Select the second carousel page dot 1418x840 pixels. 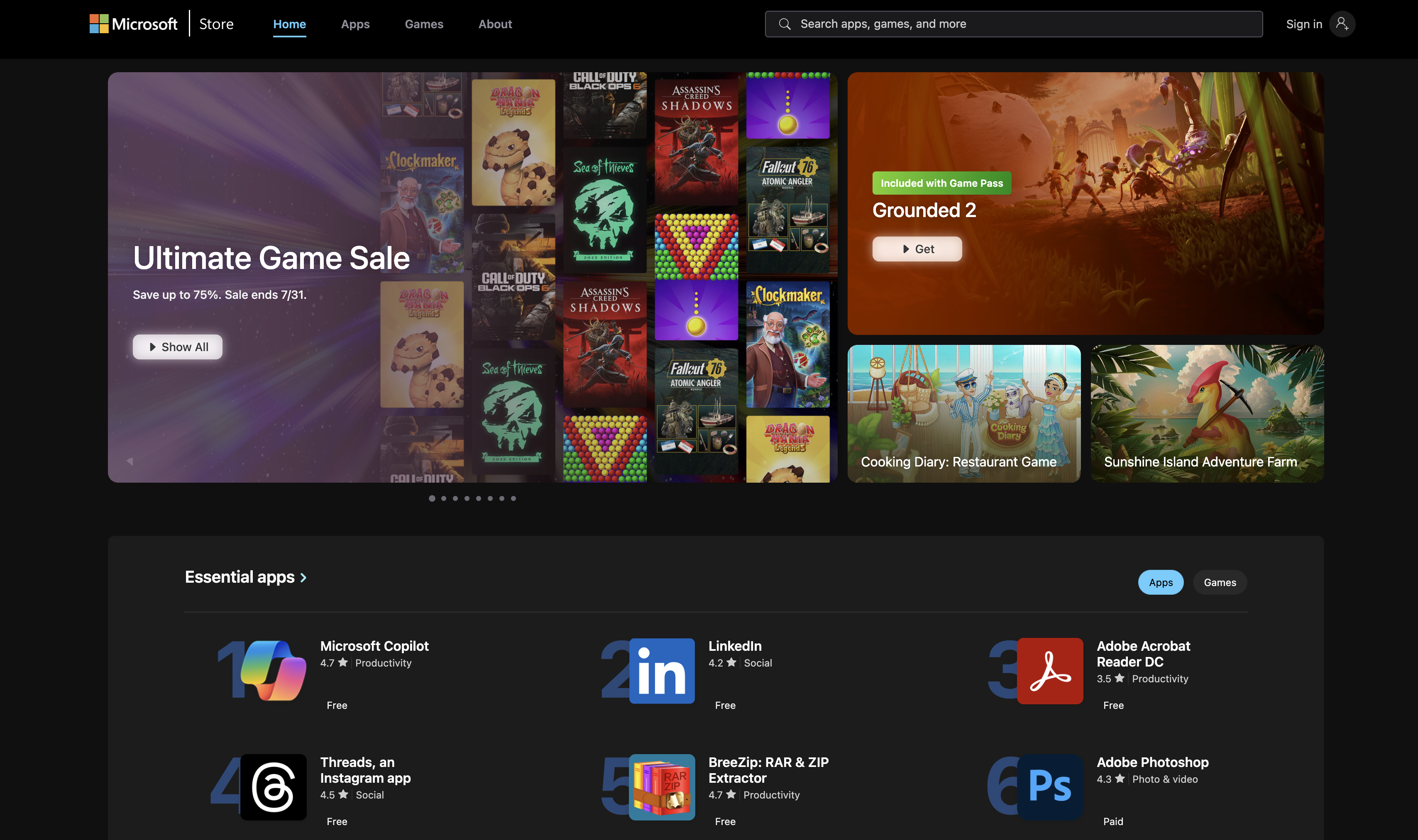coord(444,498)
